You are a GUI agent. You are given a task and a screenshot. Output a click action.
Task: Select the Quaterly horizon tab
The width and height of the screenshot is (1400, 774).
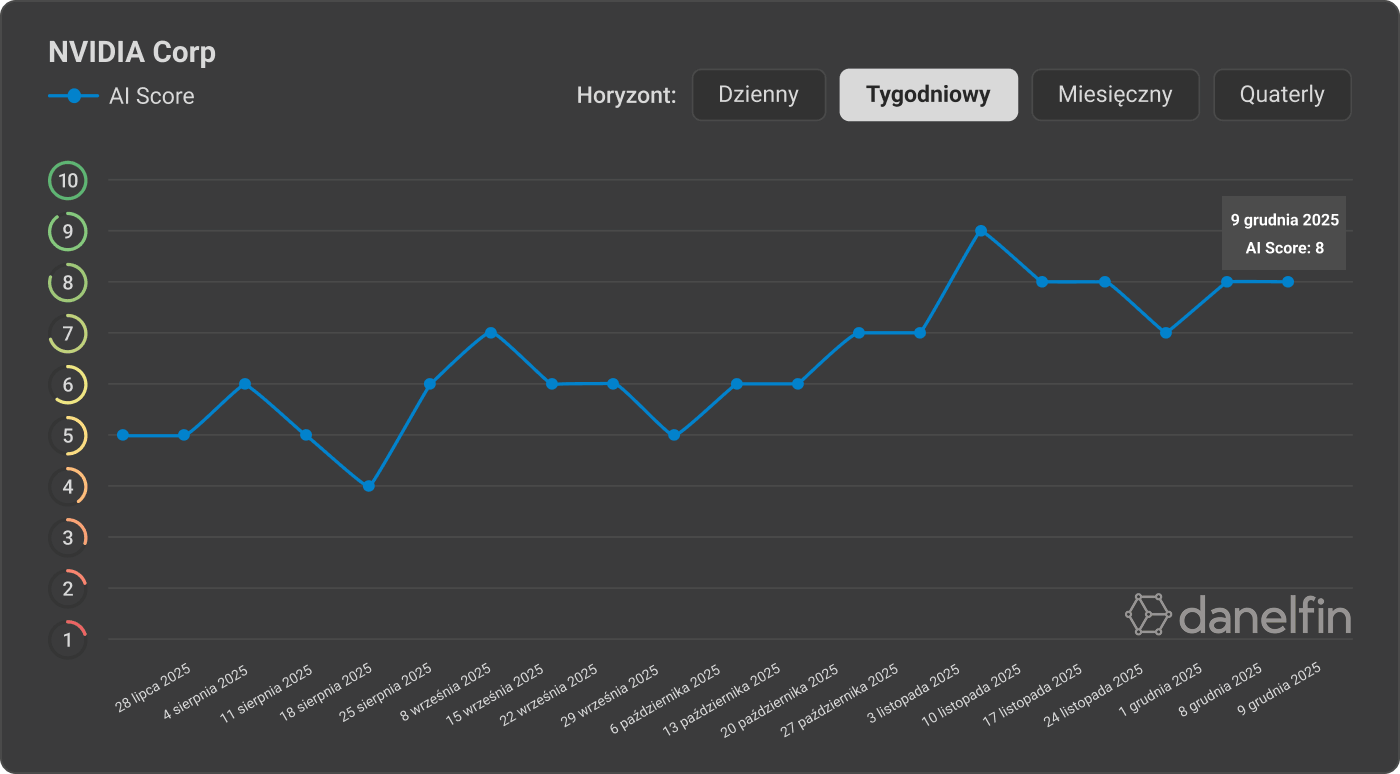coord(1282,95)
